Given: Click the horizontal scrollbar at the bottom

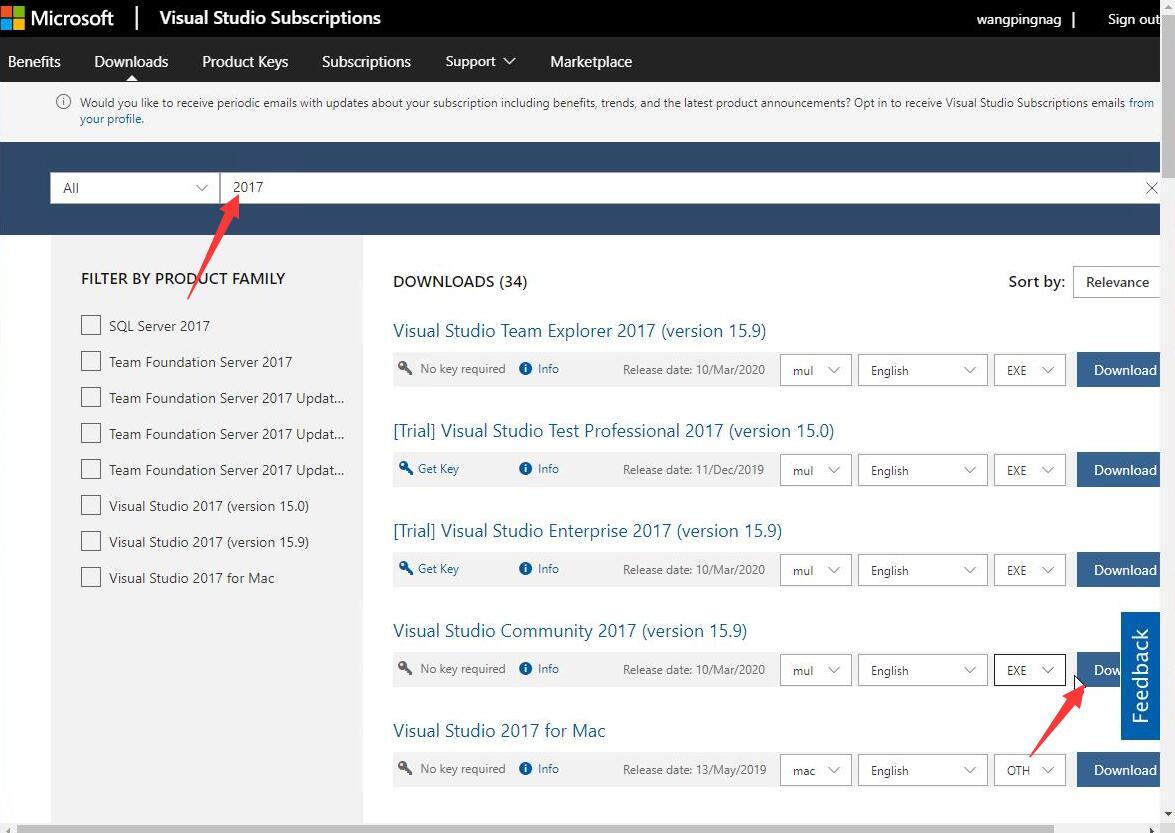Looking at the screenshot, I should [535, 829].
